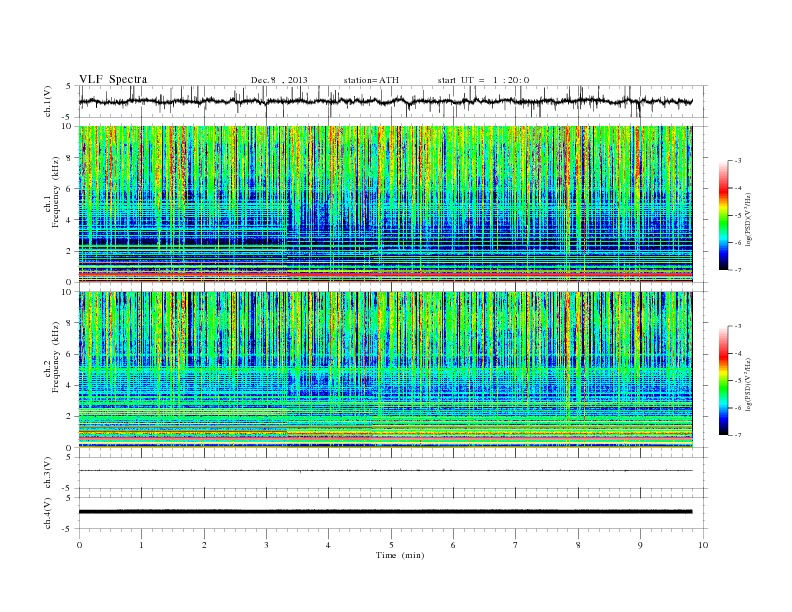The image size is (792, 612).
Task: Click time axis tick label "10"
Action: (703, 545)
